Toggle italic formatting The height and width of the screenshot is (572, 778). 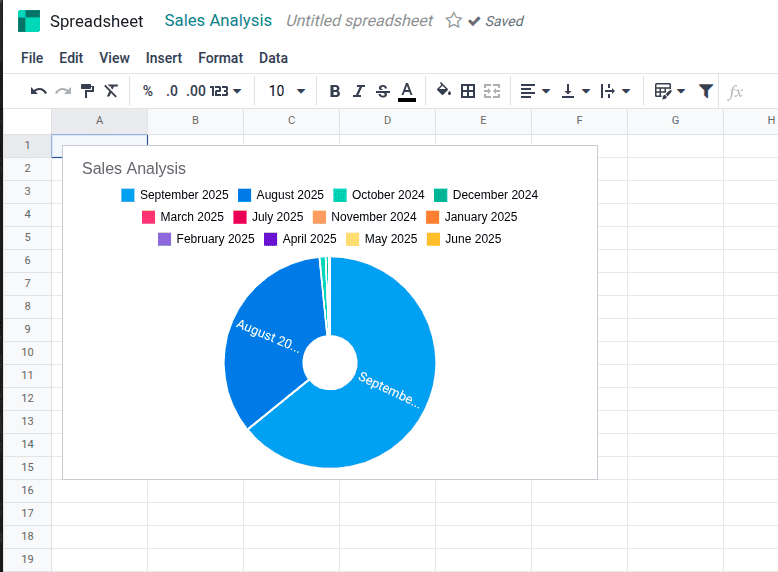[x=359, y=91]
